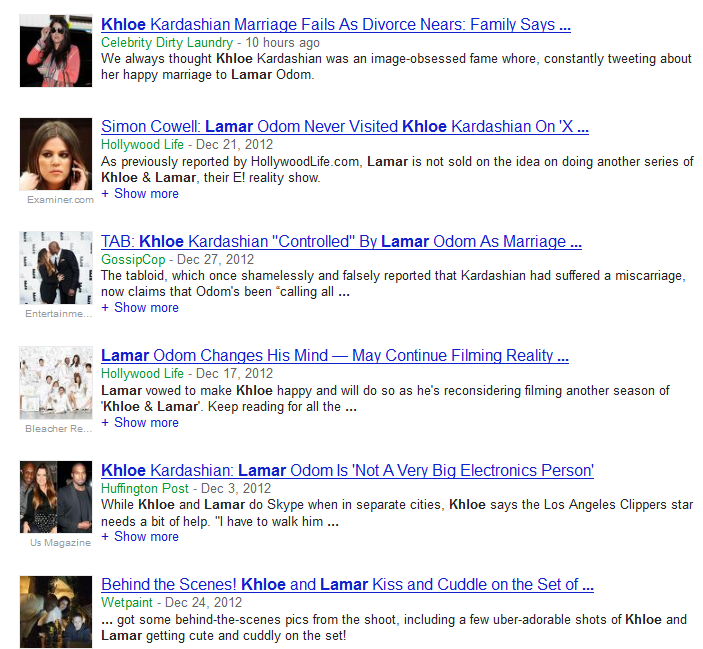Click the 'GossipCop' source name

click(133, 260)
